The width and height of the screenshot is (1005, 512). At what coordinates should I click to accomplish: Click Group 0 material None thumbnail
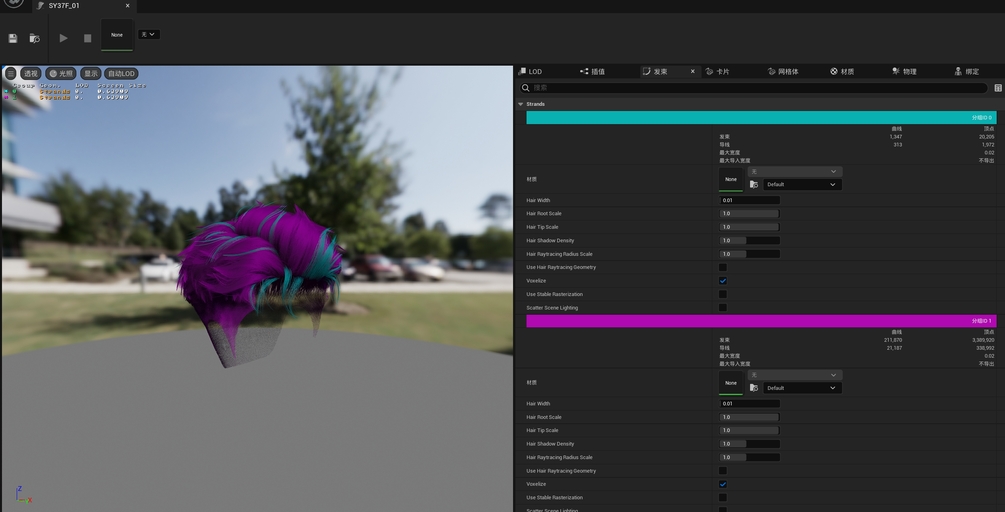coord(731,179)
